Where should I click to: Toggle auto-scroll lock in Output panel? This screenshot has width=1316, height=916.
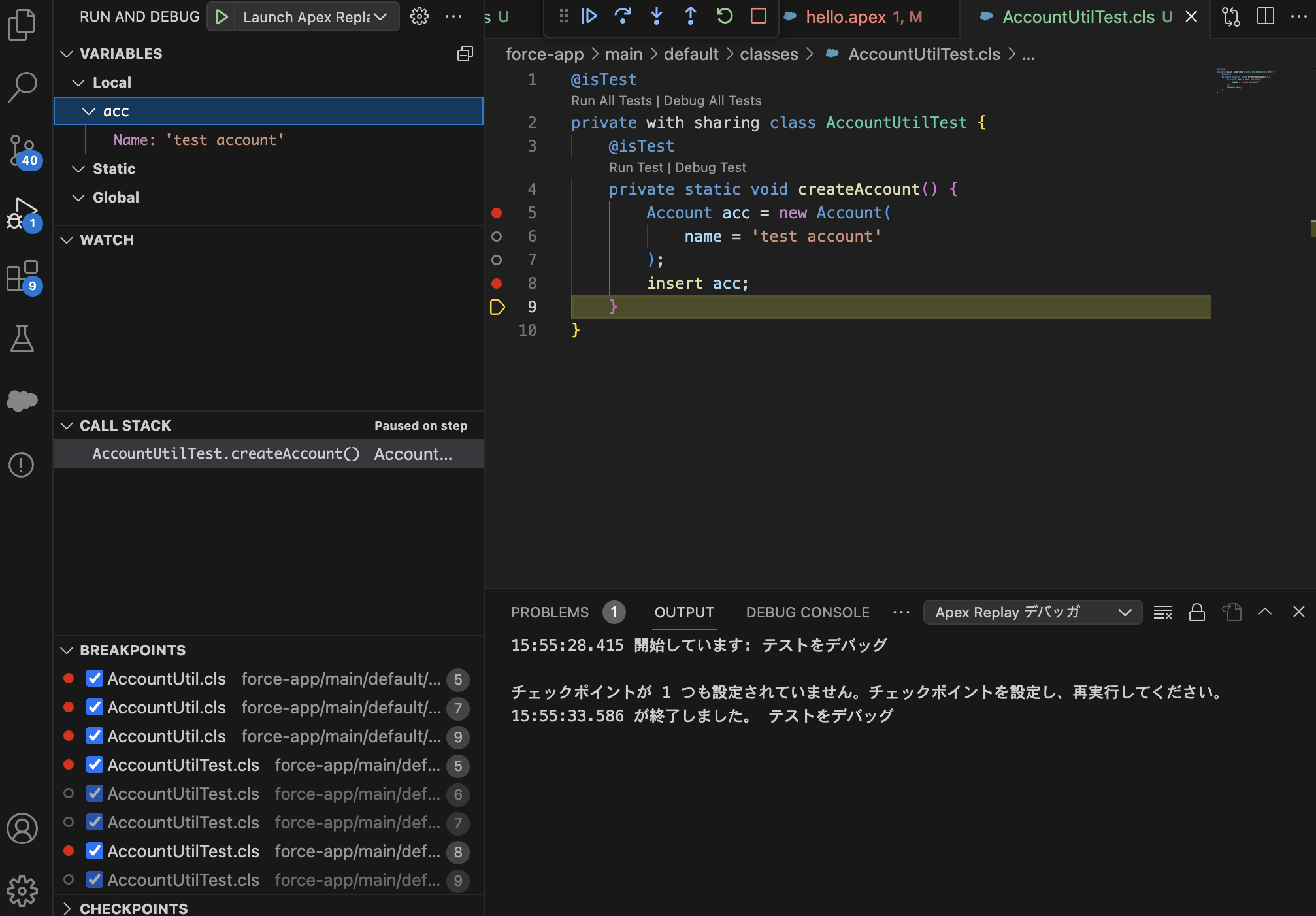click(x=1197, y=612)
